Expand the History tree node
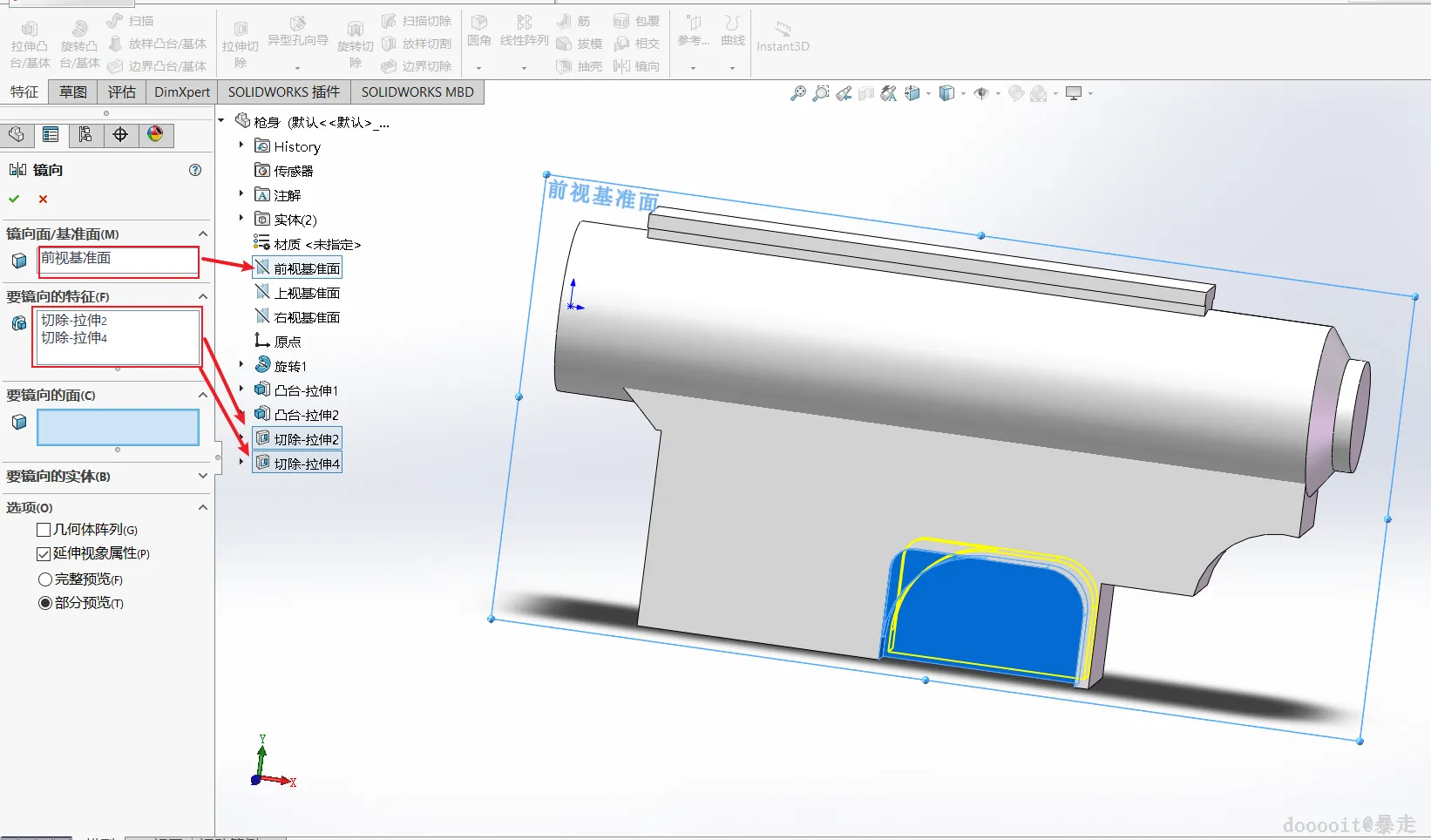Image resolution: width=1431 pixels, height=840 pixels. (x=241, y=146)
